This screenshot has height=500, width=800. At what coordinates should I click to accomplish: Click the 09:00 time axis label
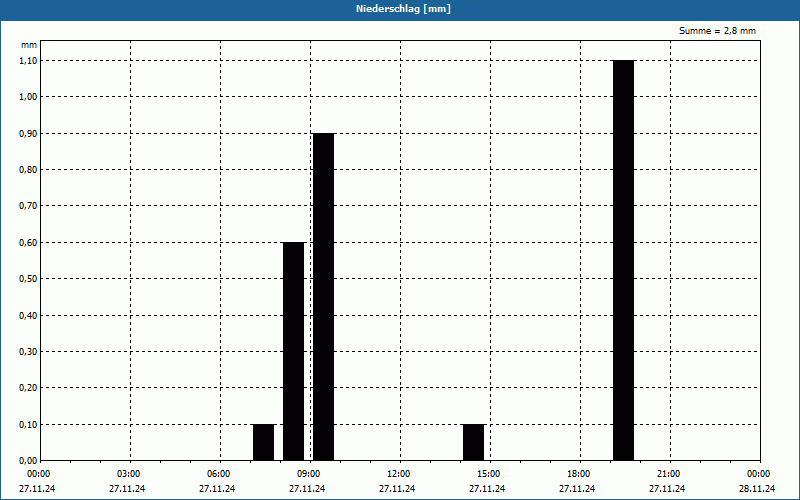(x=308, y=474)
